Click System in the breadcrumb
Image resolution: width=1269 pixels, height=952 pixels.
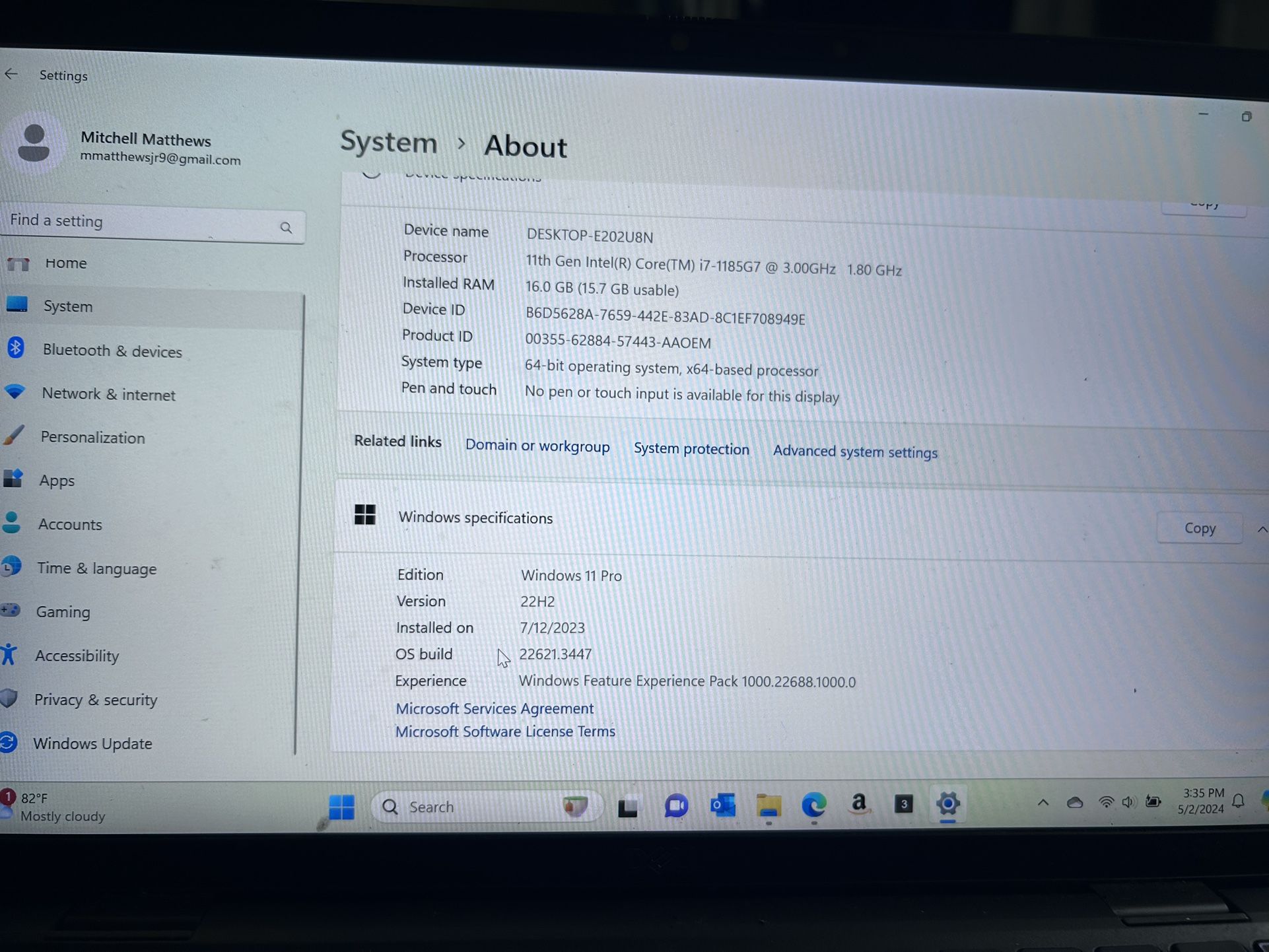coord(388,142)
